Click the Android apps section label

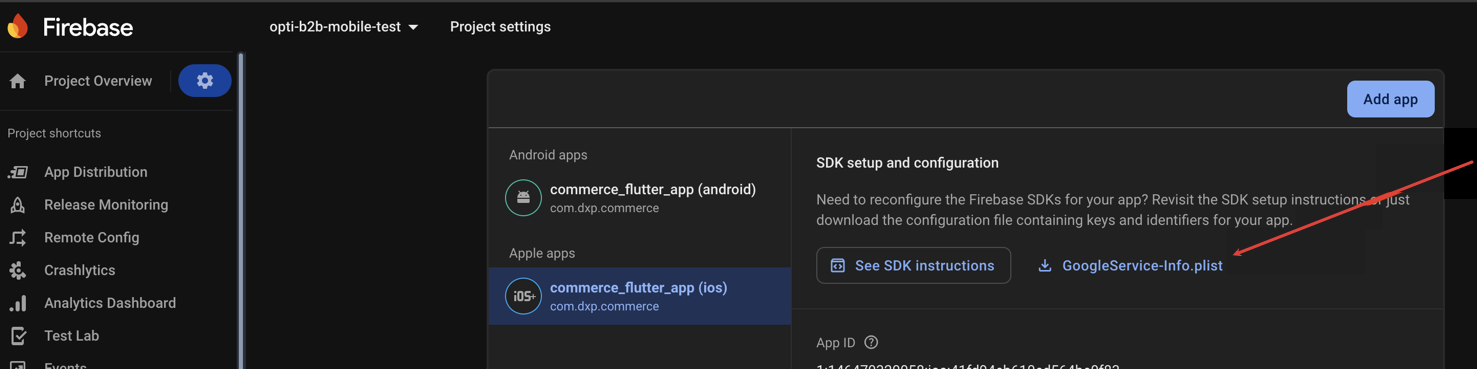pyautogui.click(x=548, y=155)
